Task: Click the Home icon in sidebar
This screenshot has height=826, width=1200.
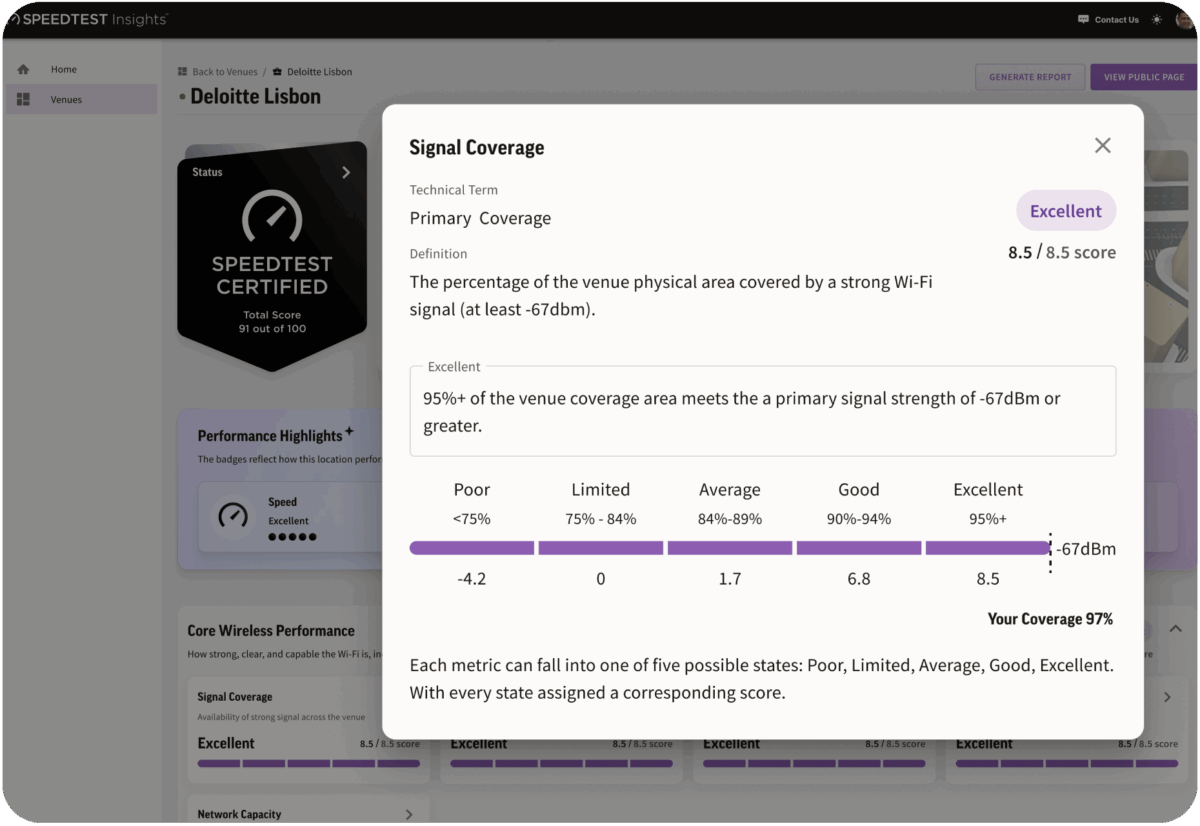Action: pos(23,70)
